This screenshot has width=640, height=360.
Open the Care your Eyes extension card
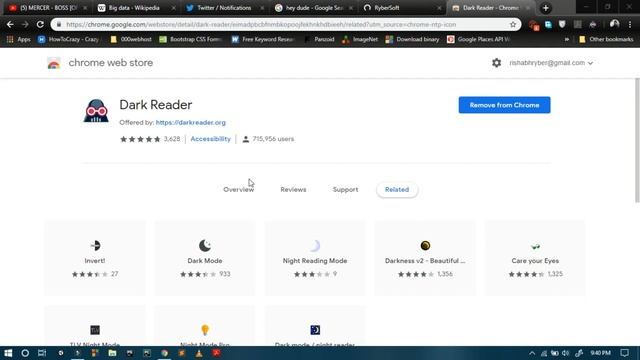point(535,258)
